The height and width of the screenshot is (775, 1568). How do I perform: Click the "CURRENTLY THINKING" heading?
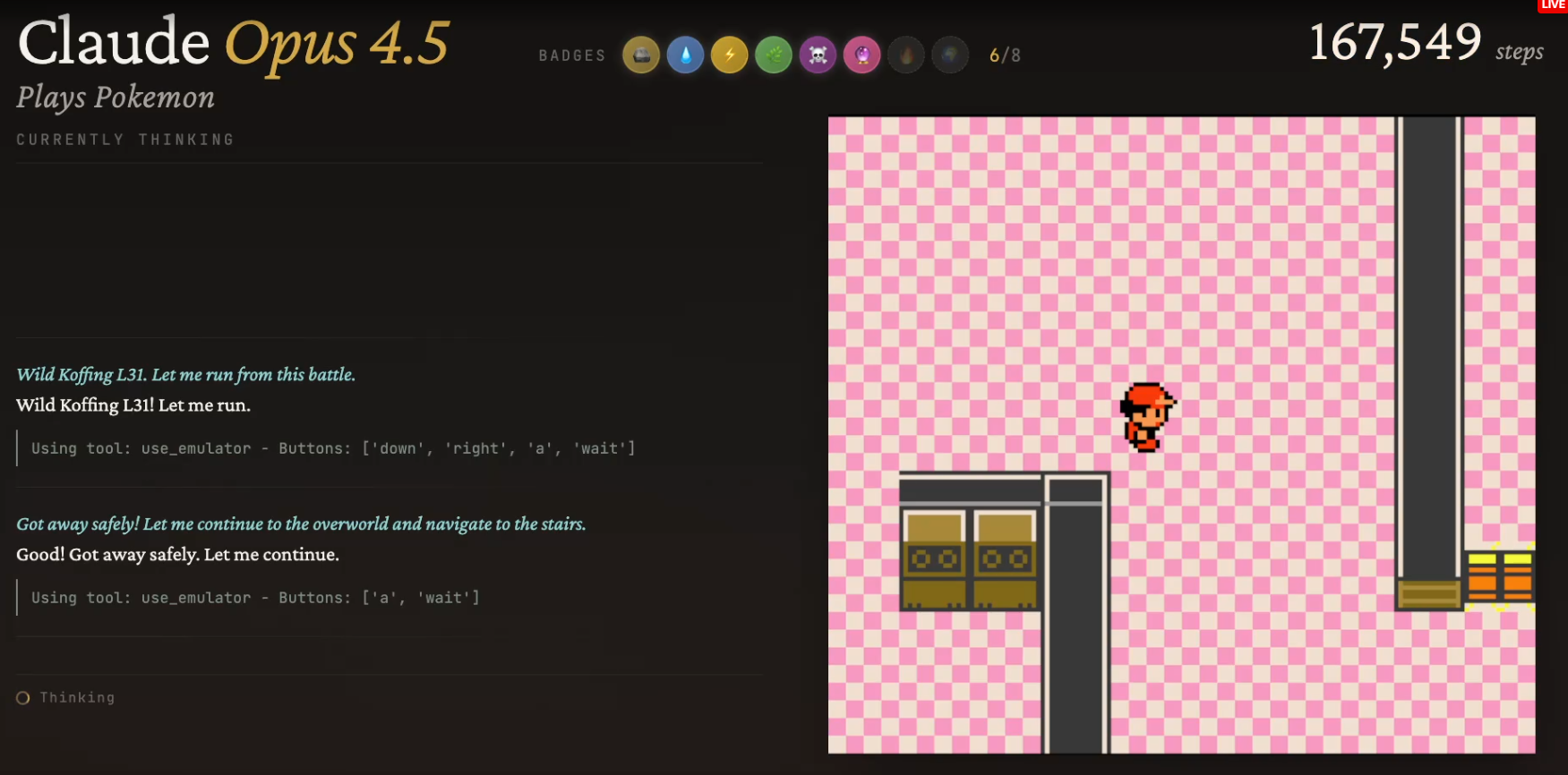[125, 140]
